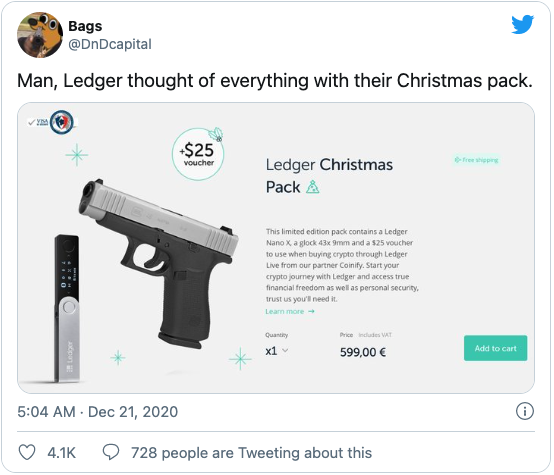Open tweet info circle icon
Image resolution: width=554 pixels, height=475 pixels.
tap(525, 411)
